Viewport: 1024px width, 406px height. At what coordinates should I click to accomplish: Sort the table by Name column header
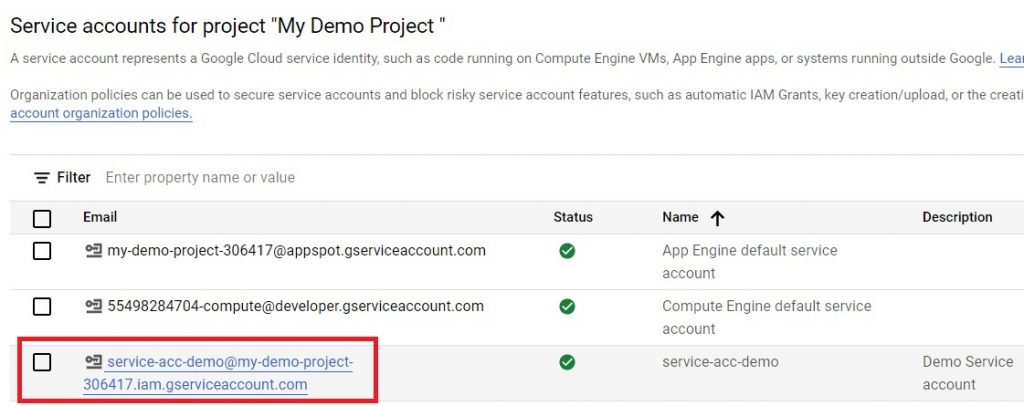point(680,217)
